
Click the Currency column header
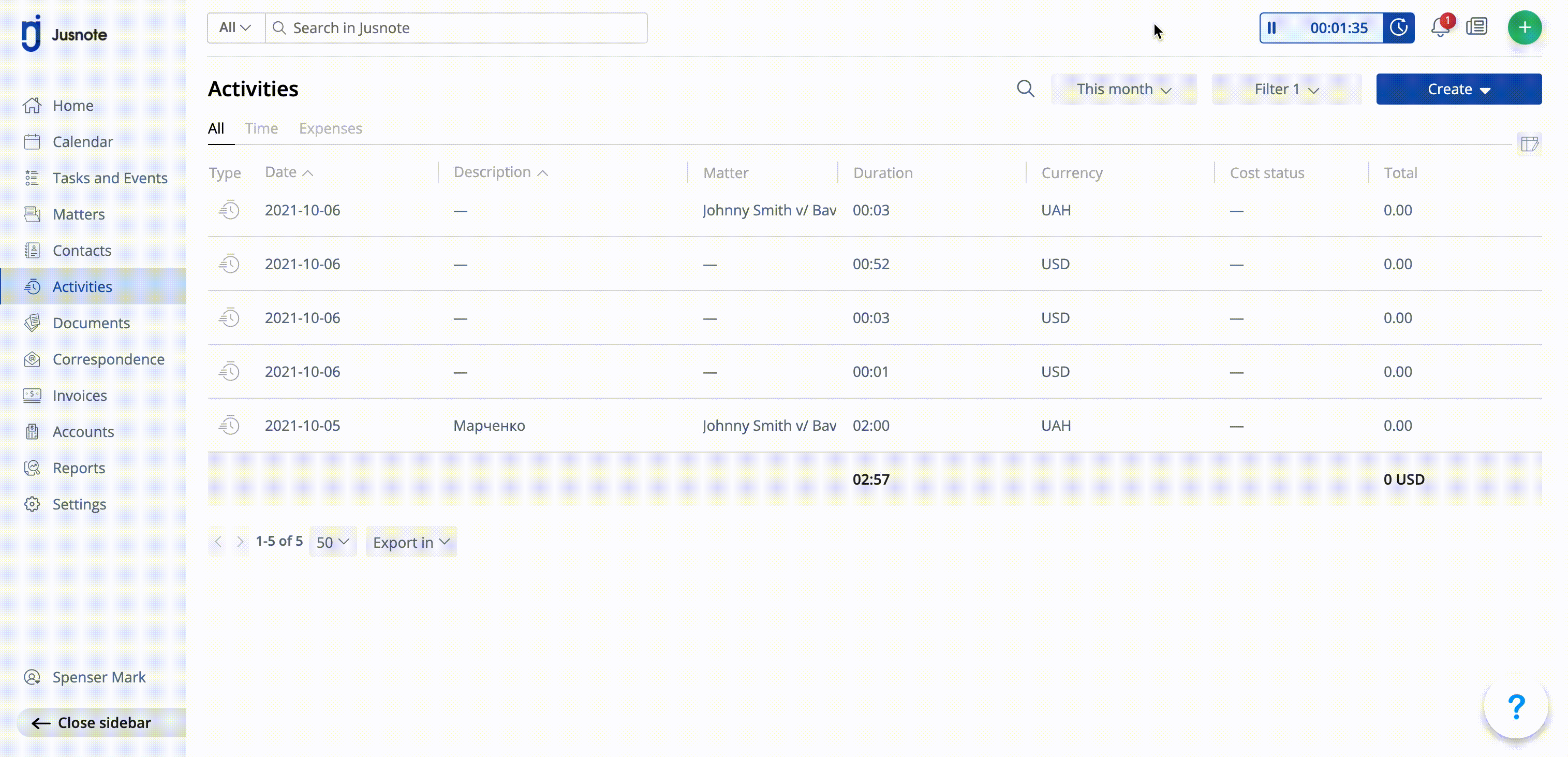point(1072,173)
